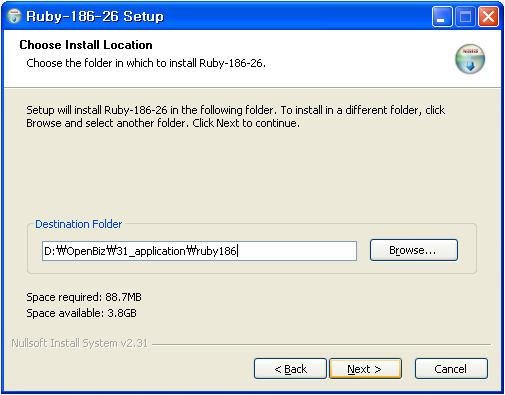Open the Browse folder dialog

(414, 250)
